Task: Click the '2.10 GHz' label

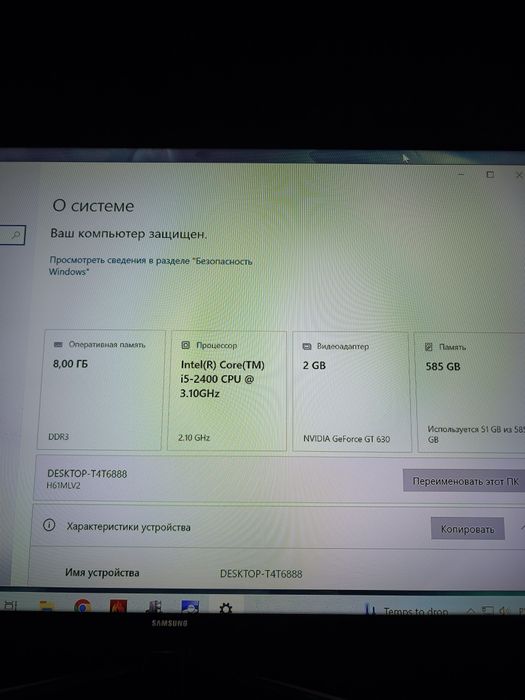Action: (x=194, y=438)
